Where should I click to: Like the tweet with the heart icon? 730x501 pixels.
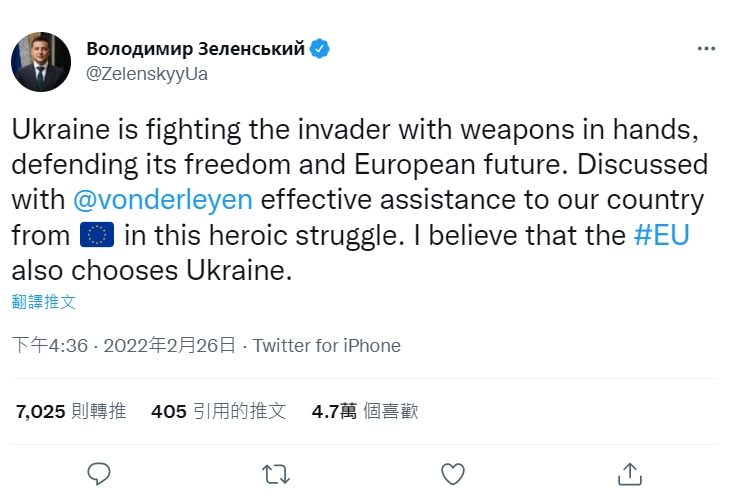[x=453, y=472]
